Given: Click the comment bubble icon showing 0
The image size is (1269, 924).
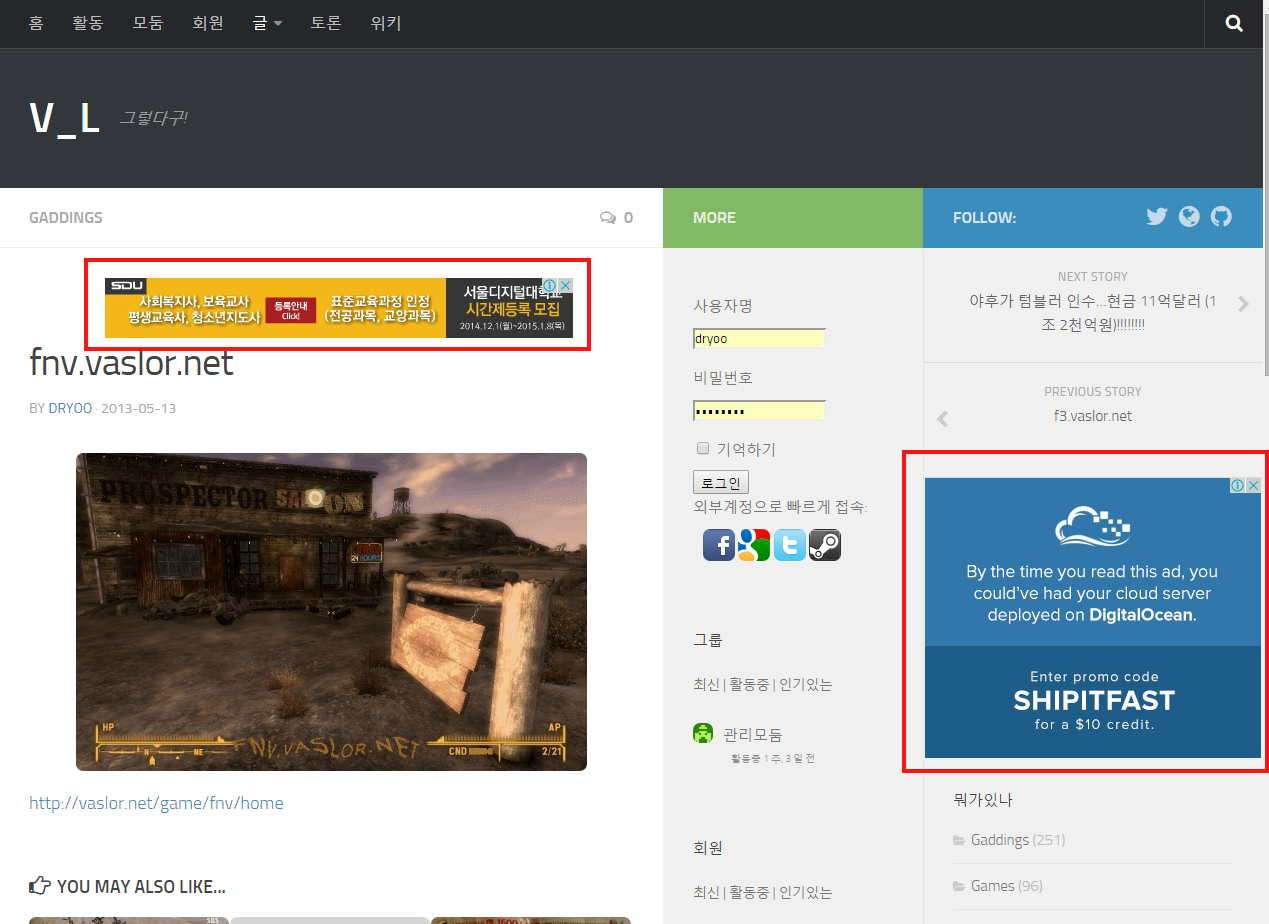Looking at the screenshot, I should coord(608,218).
